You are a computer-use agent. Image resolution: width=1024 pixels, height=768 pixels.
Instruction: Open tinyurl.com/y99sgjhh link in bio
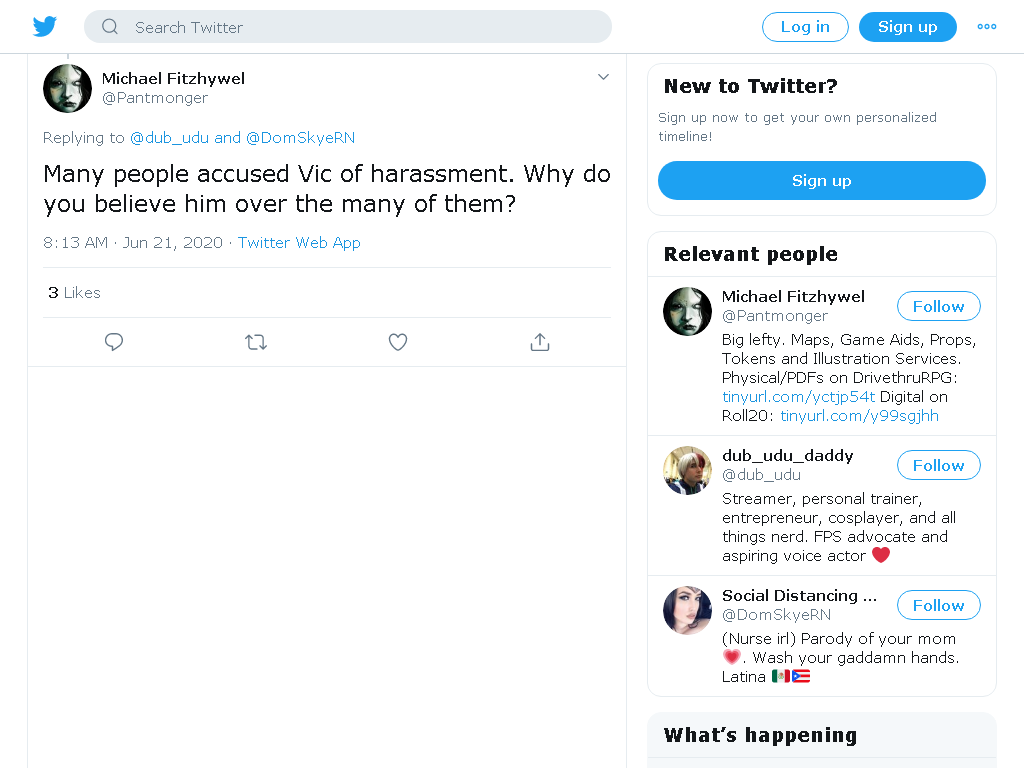[859, 416]
